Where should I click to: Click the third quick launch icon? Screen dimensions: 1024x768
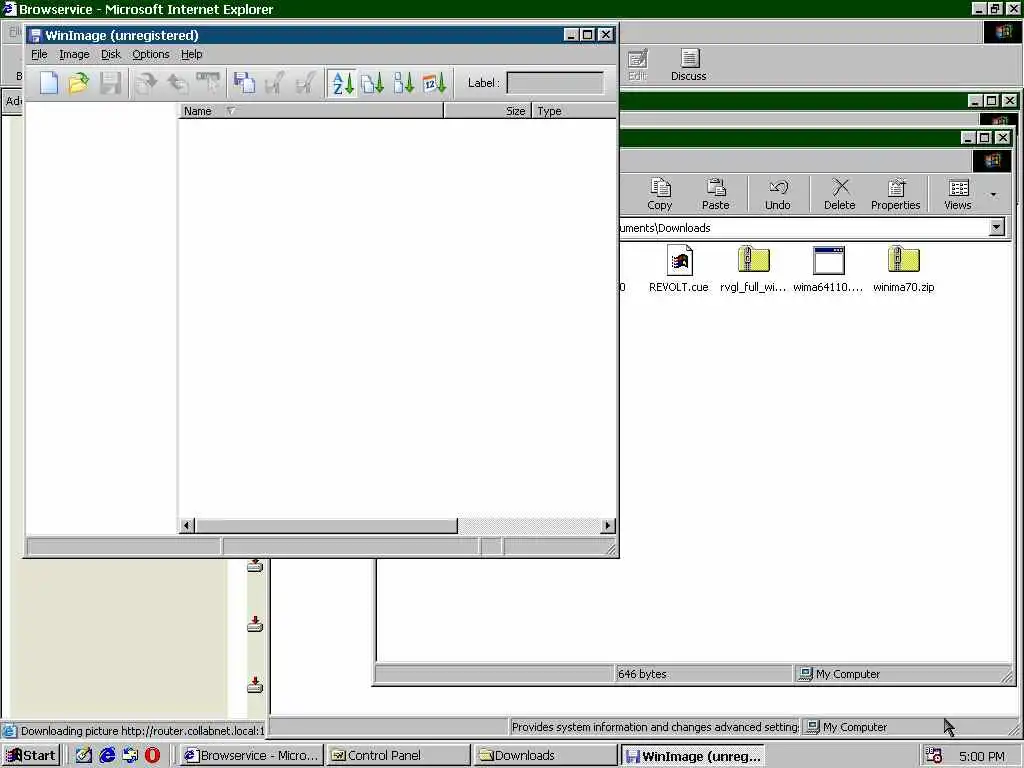(x=130, y=756)
